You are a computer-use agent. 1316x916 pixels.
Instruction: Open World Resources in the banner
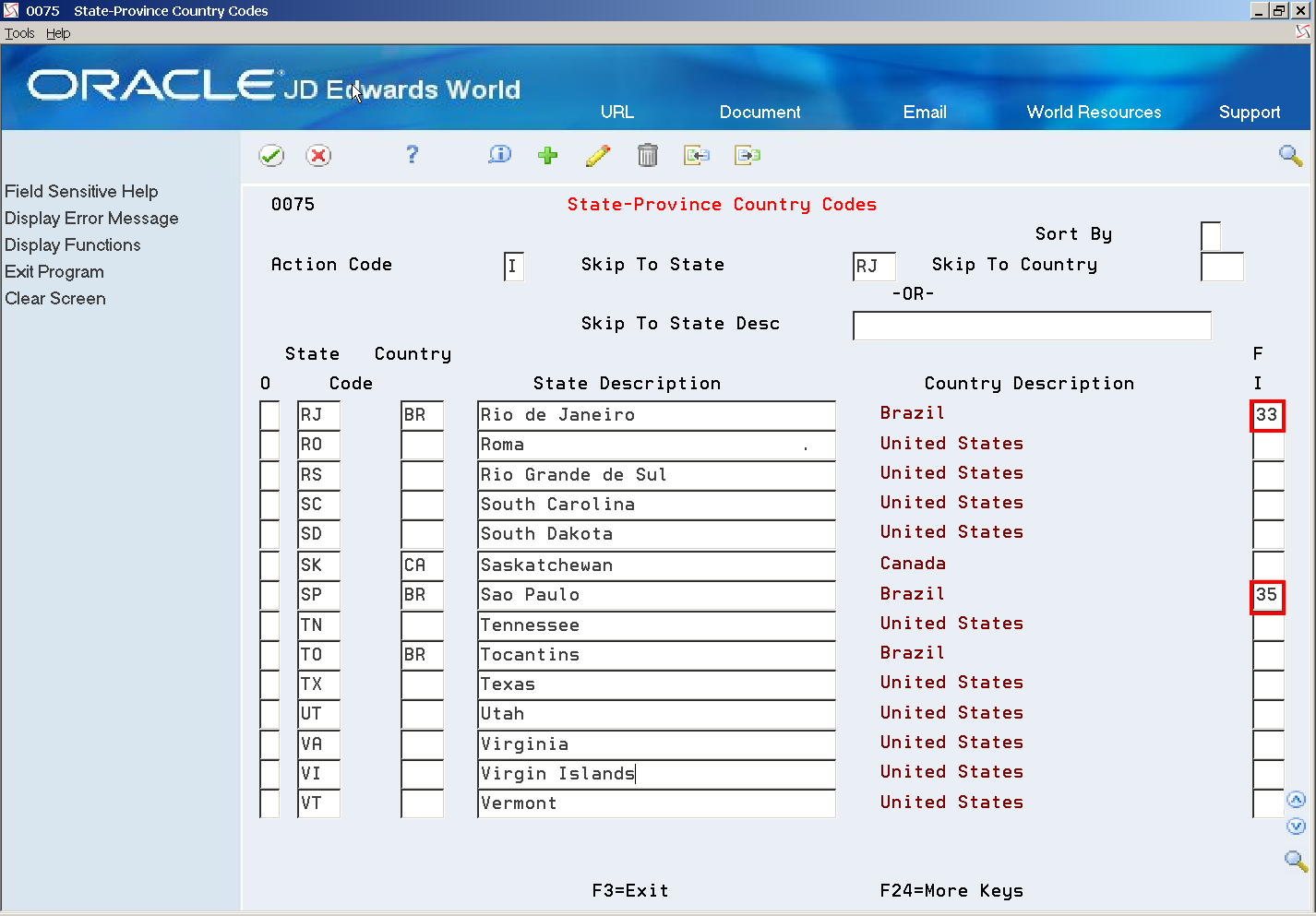tap(1094, 112)
